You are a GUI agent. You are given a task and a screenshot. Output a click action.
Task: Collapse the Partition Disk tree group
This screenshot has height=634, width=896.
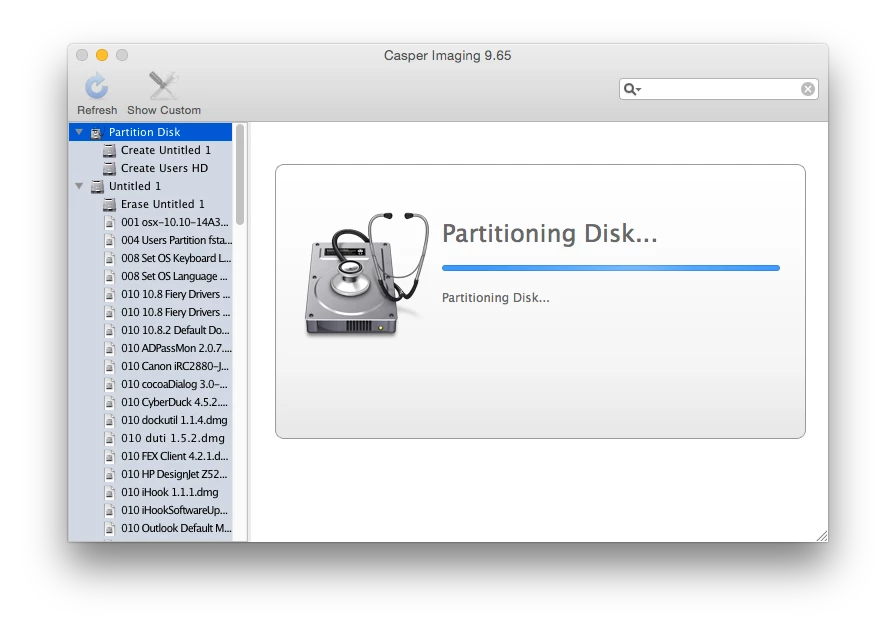pyautogui.click(x=79, y=132)
